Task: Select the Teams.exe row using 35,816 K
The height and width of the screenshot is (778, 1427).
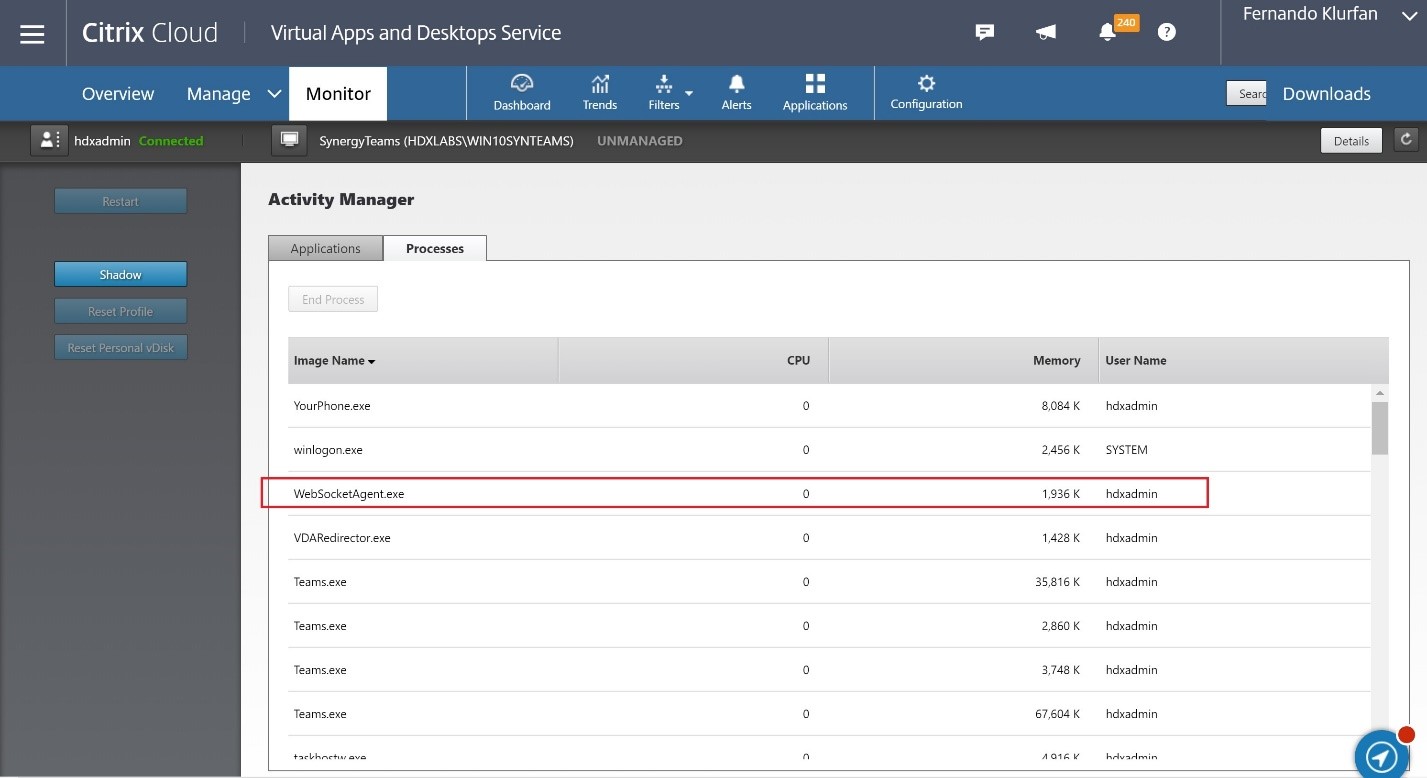Action: pos(830,582)
